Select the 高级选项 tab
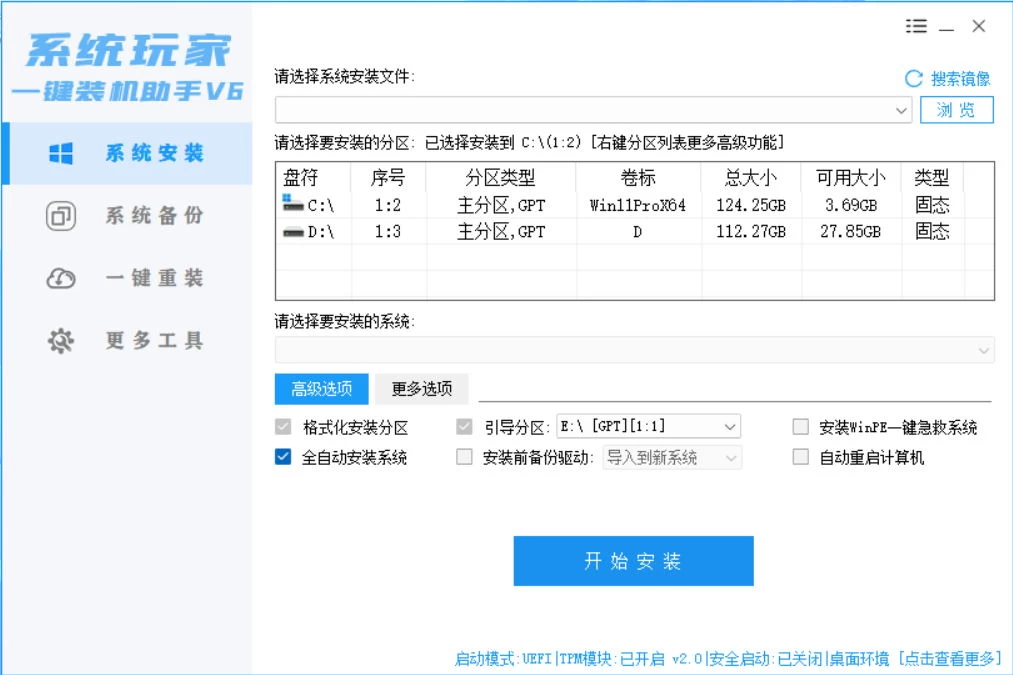 tap(321, 389)
